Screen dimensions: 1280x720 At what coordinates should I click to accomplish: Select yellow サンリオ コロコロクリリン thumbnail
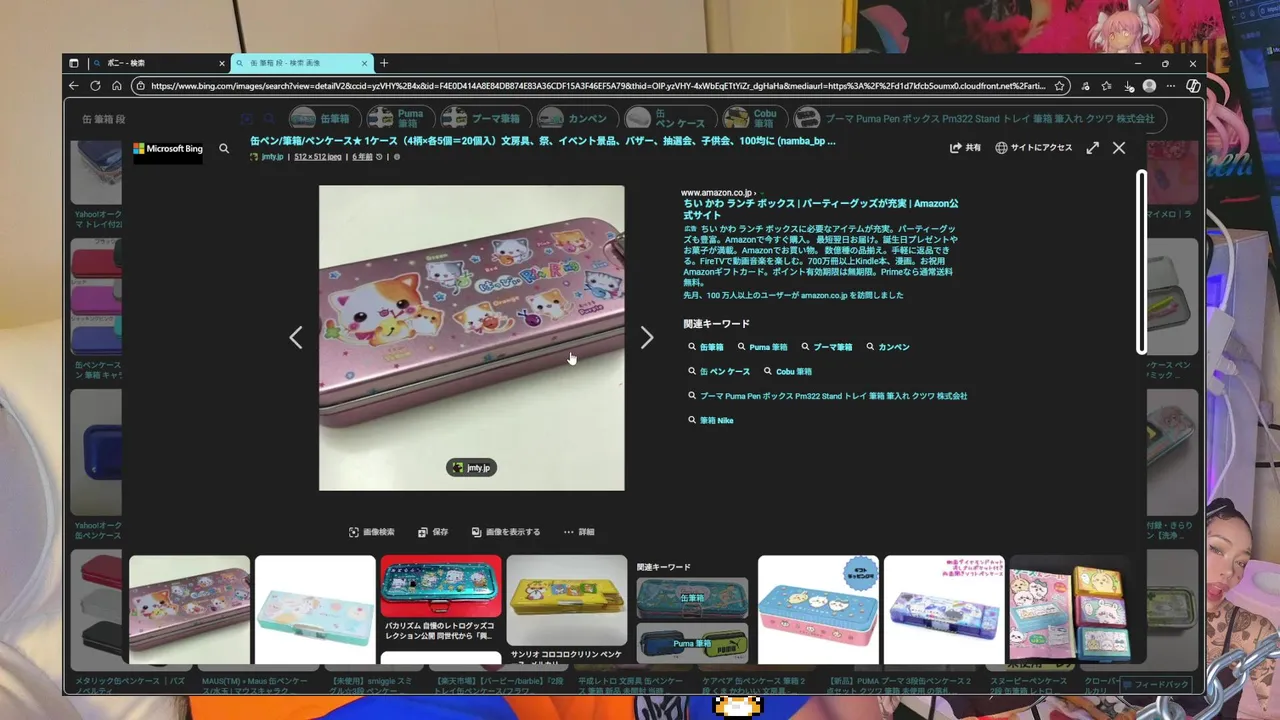point(567,608)
